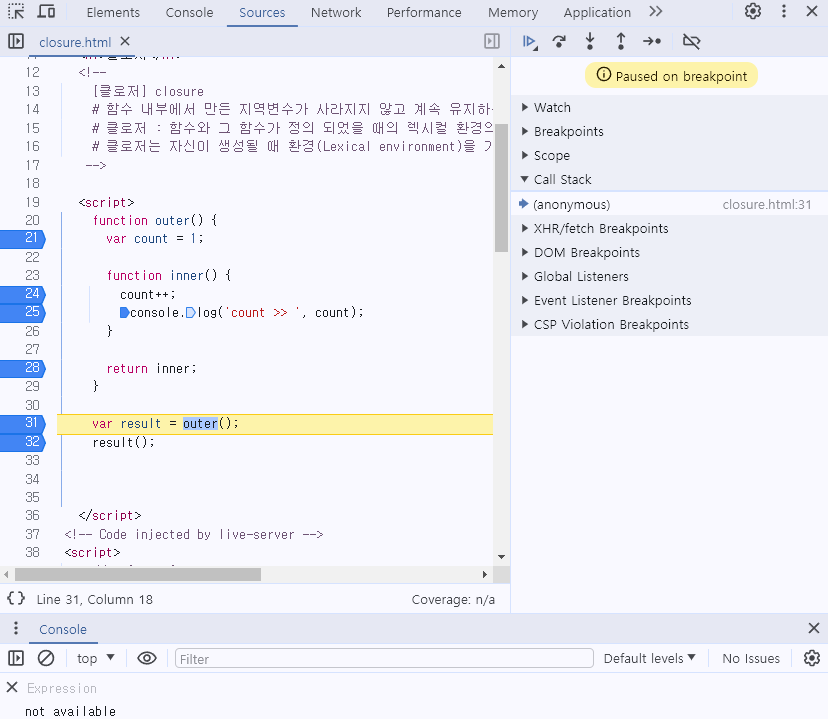Open closure.html:31 source link
The image size is (828, 719).
767,205
